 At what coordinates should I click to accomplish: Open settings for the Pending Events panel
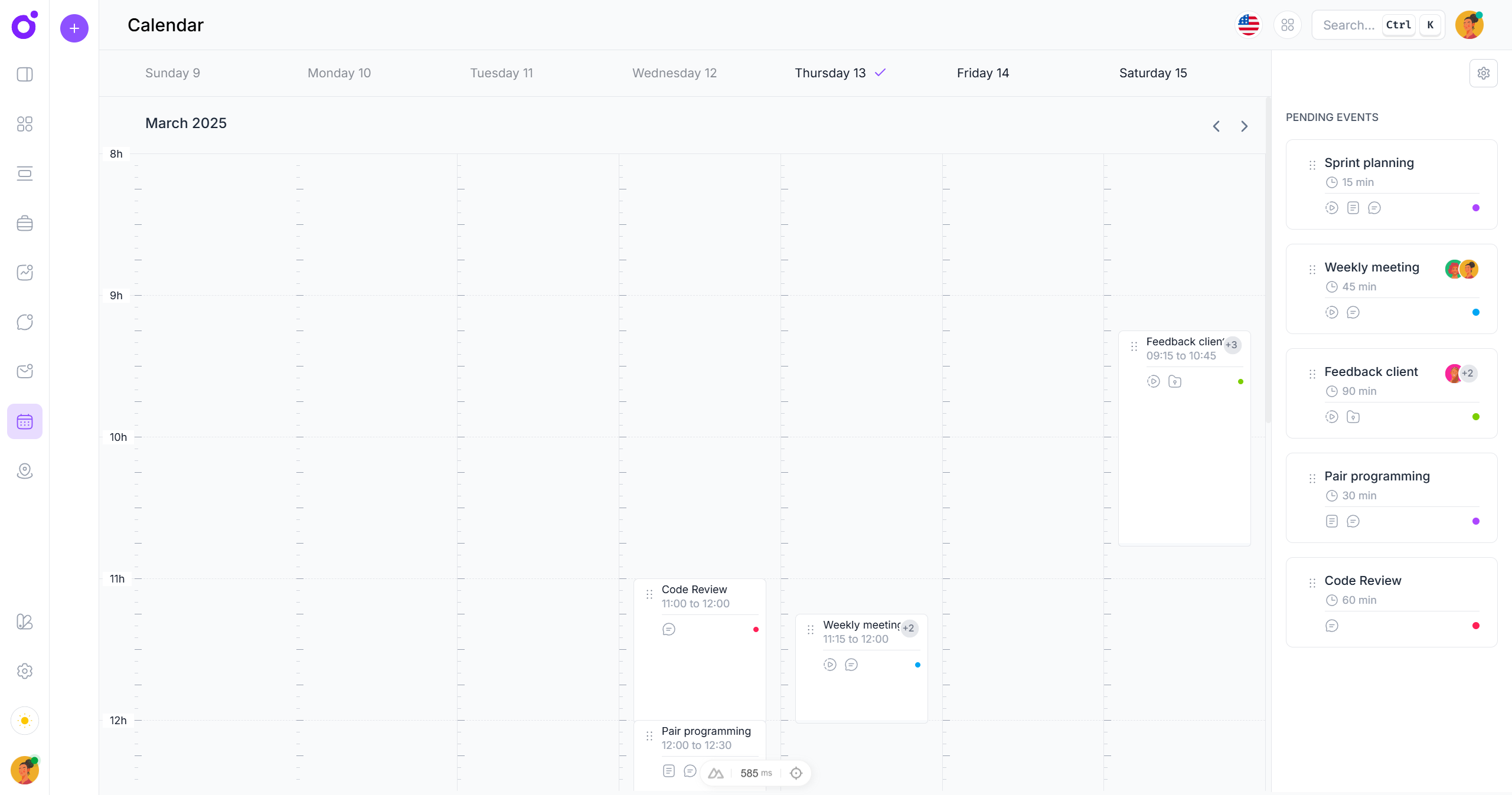tap(1484, 73)
